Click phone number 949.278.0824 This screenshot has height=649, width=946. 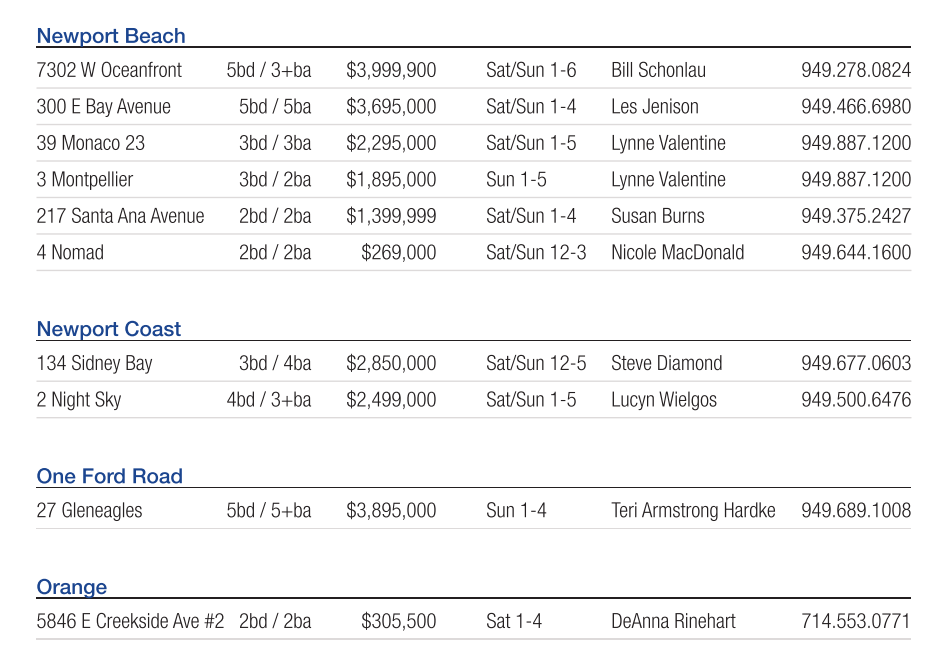coord(855,70)
